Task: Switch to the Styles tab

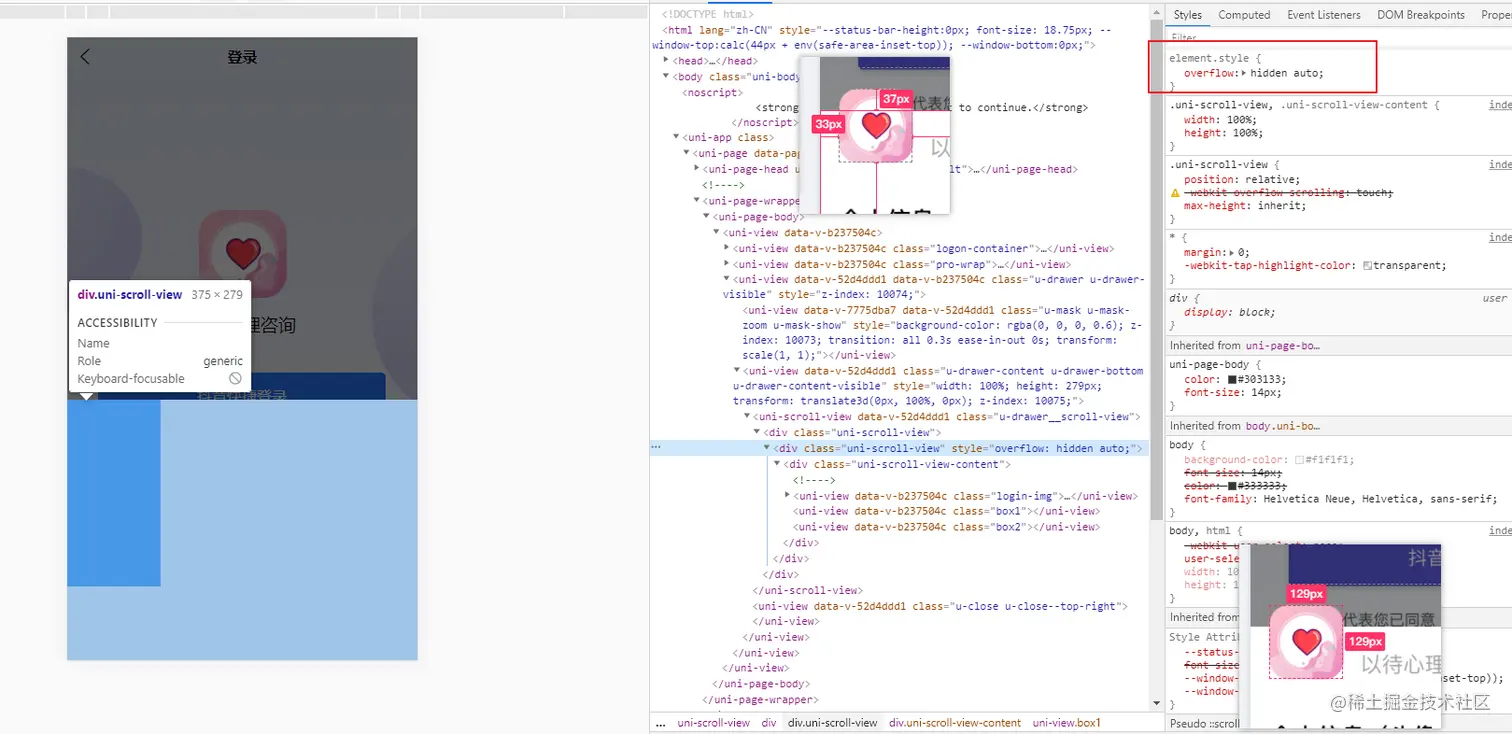Action: (1188, 15)
